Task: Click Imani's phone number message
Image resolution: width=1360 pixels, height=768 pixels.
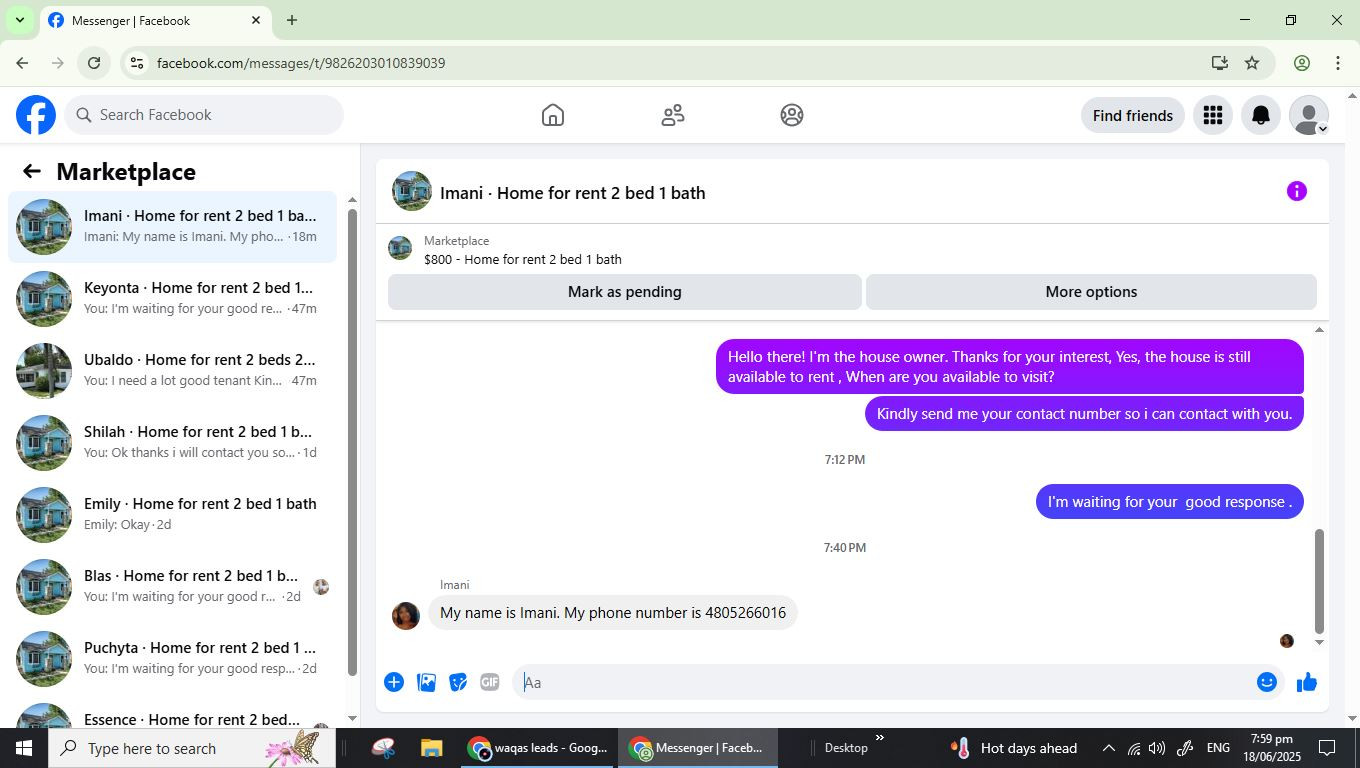Action: pyautogui.click(x=613, y=613)
